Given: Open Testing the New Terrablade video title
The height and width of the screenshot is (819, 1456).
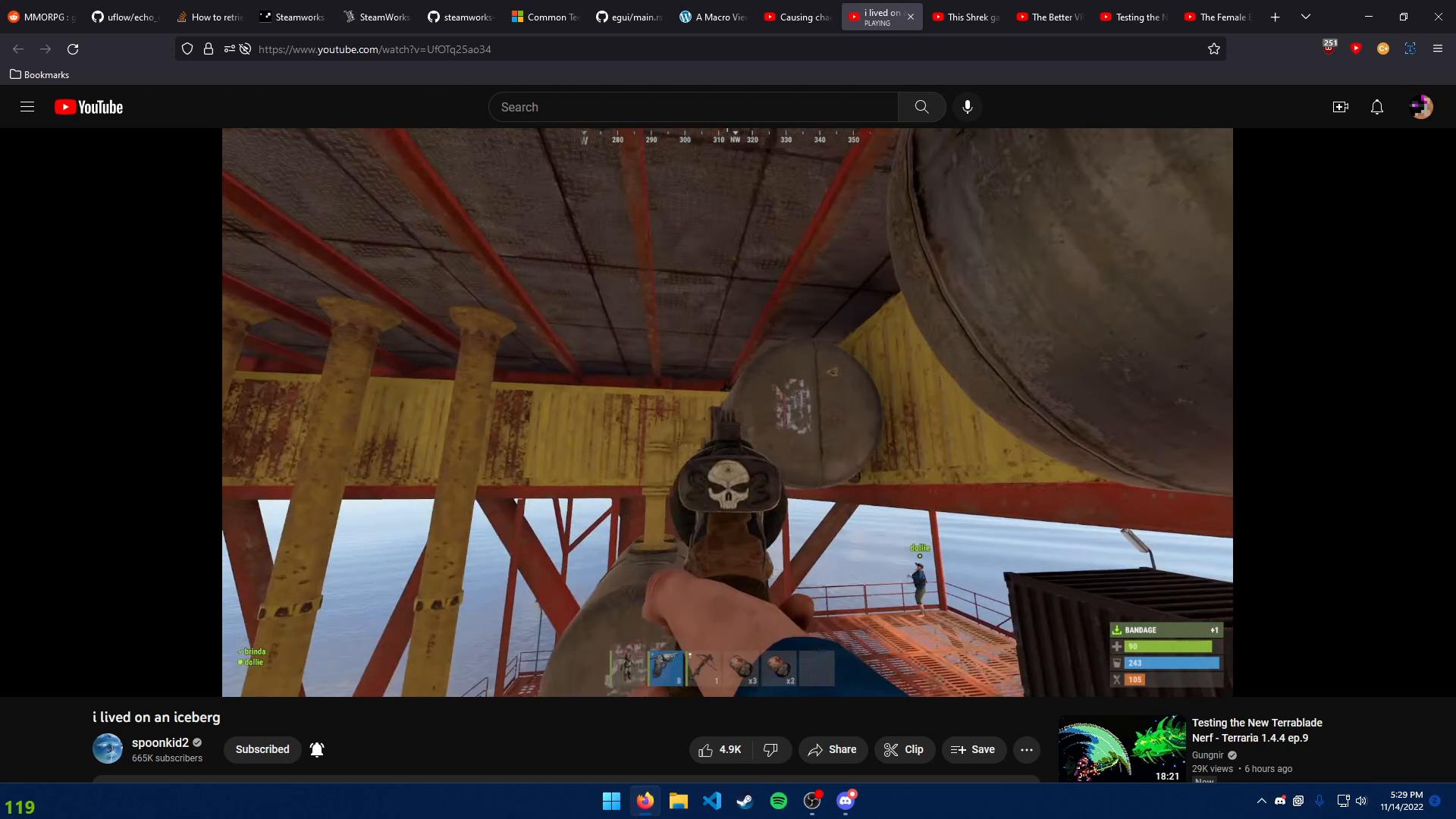Looking at the screenshot, I should (1257, 730).
